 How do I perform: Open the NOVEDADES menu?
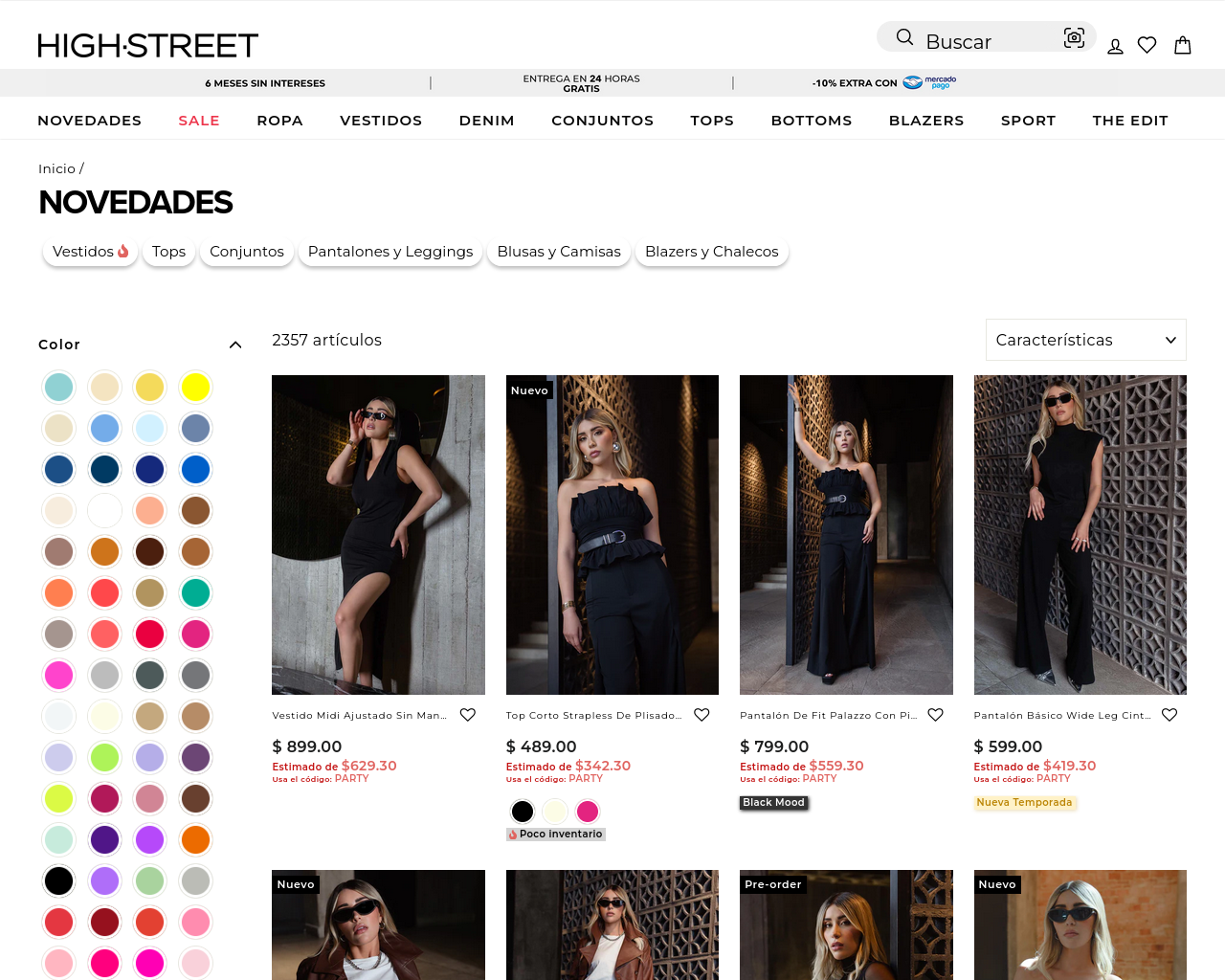point(89,121)
